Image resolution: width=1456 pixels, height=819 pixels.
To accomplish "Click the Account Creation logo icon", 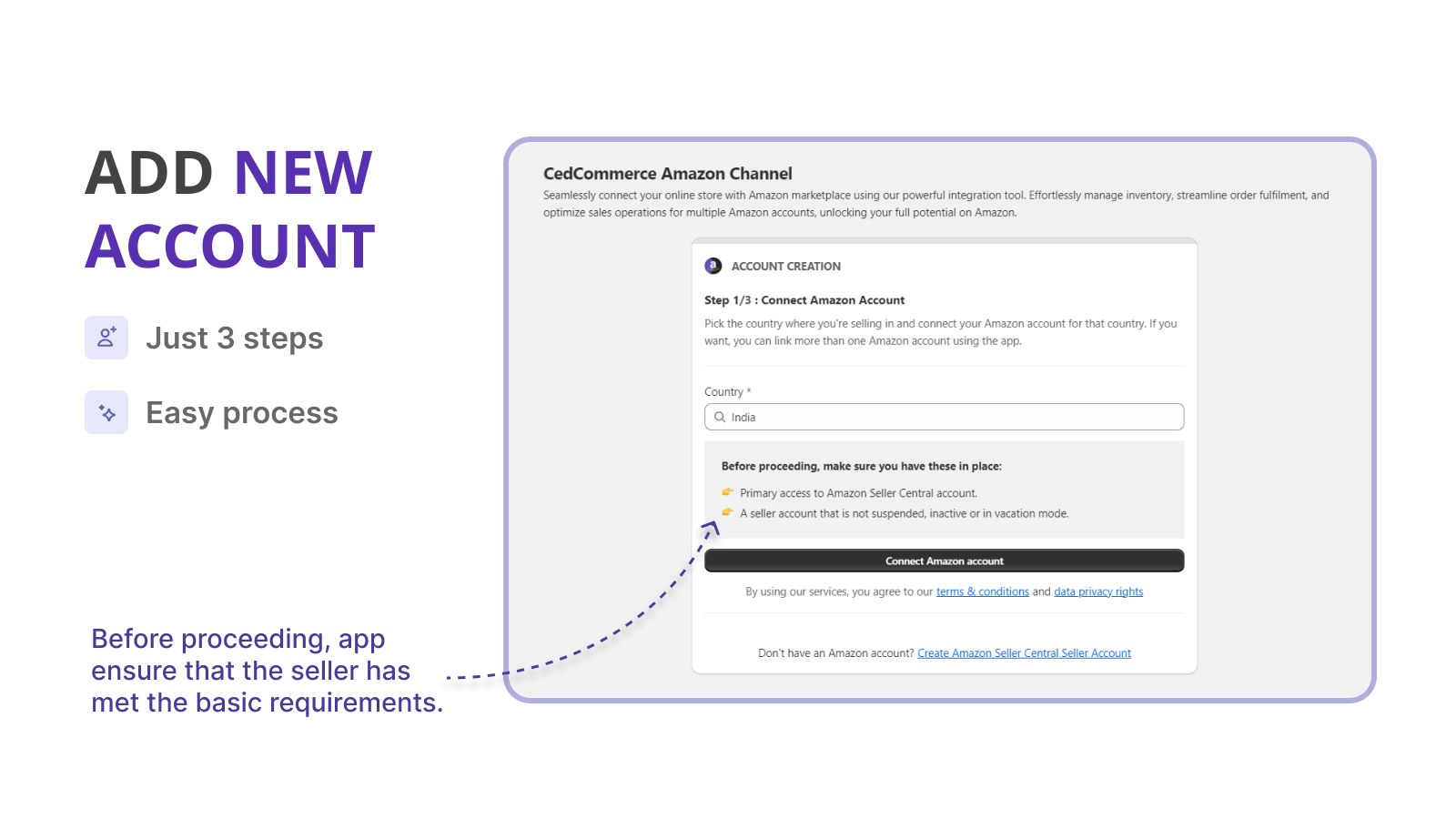I will click(713, 266).
